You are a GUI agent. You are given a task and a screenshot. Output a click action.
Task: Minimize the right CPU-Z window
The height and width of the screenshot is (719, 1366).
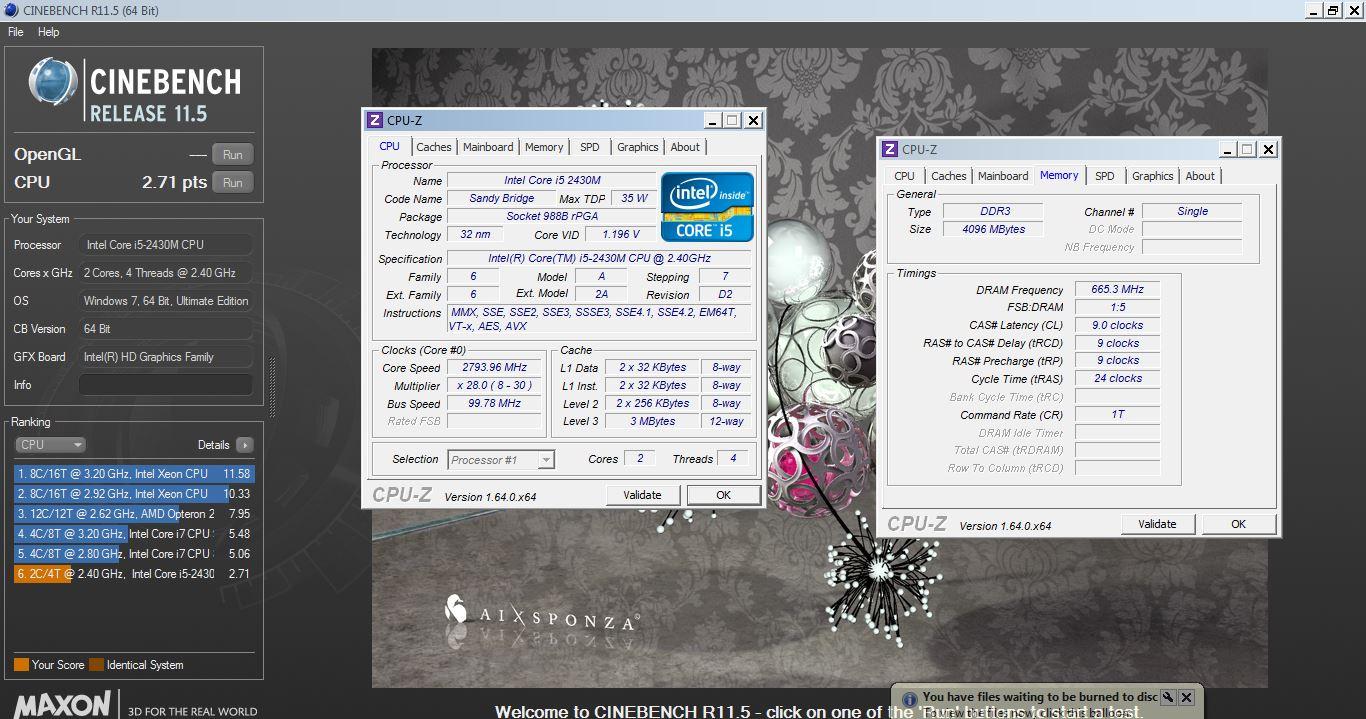pyautogui.click(x=1227, y=149)
